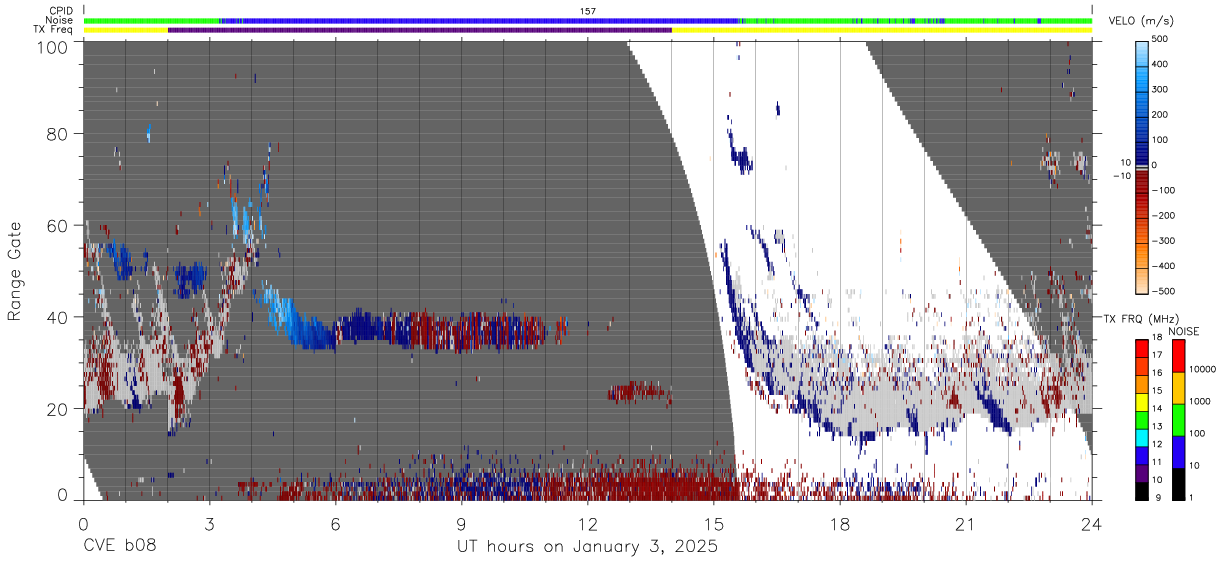1228x567 pixels.
Task: Click the y-axis tick label '60'
Action: [x=57, y=226]
